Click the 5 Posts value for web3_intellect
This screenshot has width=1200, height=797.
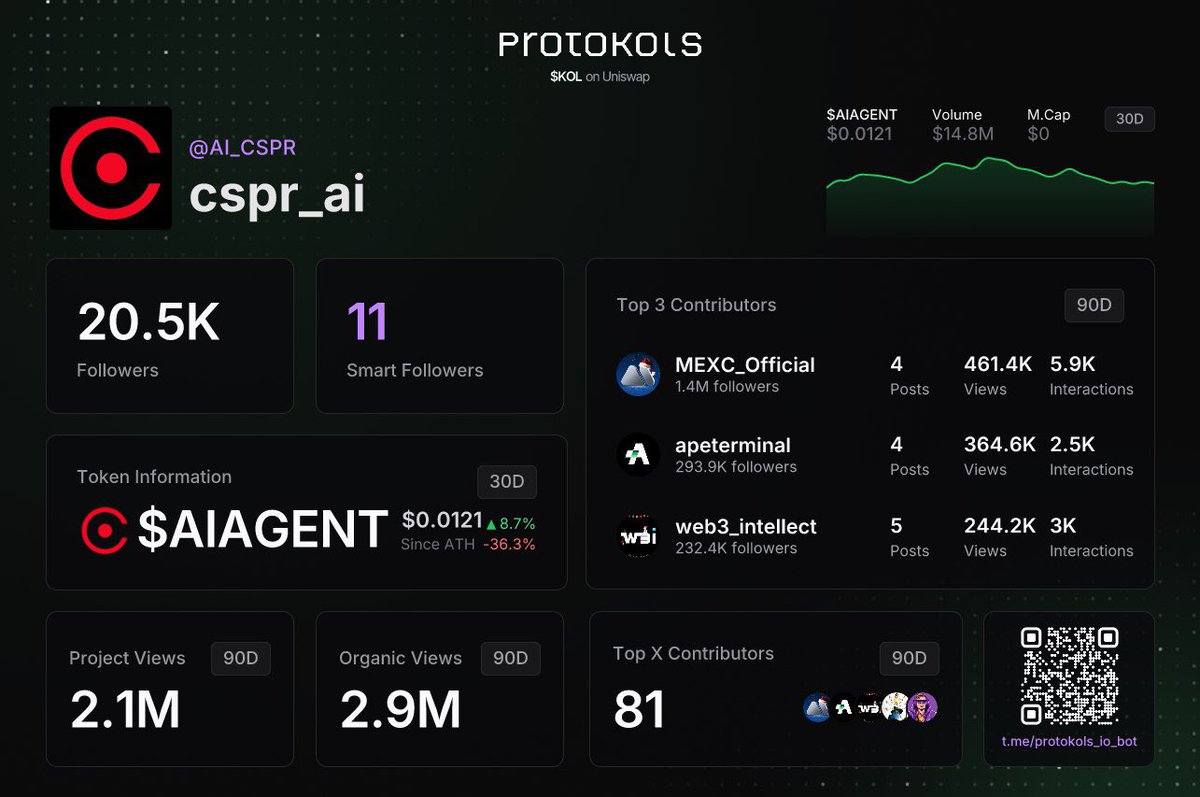pos(896,526)
